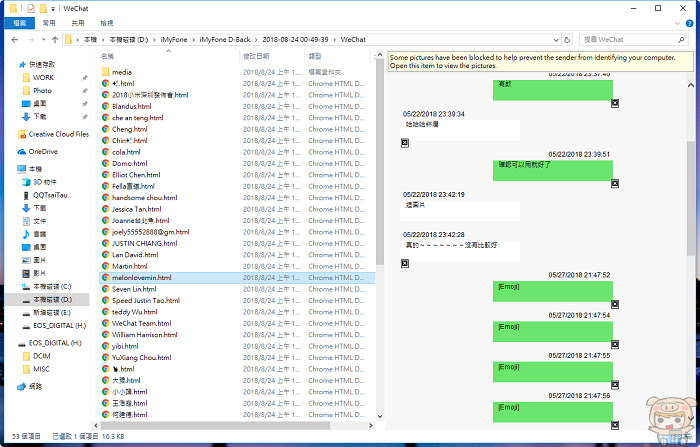Click the Creative Cloud Files icon
Image resolution: width=700 pixels, height=447 pixels.
[21, 134]
